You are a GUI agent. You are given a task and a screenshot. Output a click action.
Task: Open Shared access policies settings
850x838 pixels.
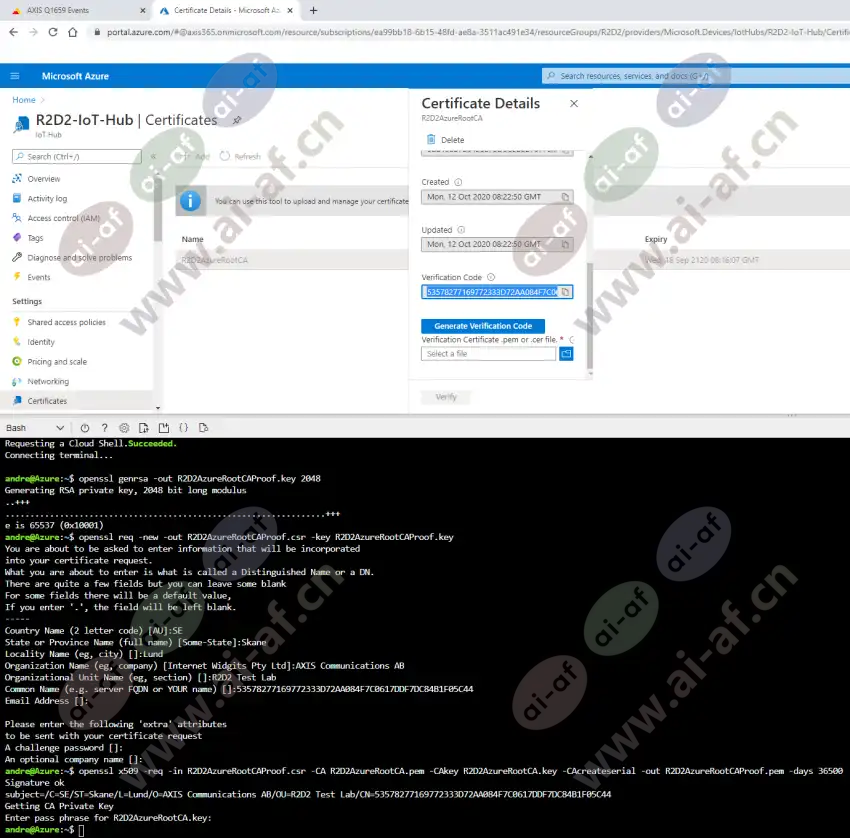66,322
